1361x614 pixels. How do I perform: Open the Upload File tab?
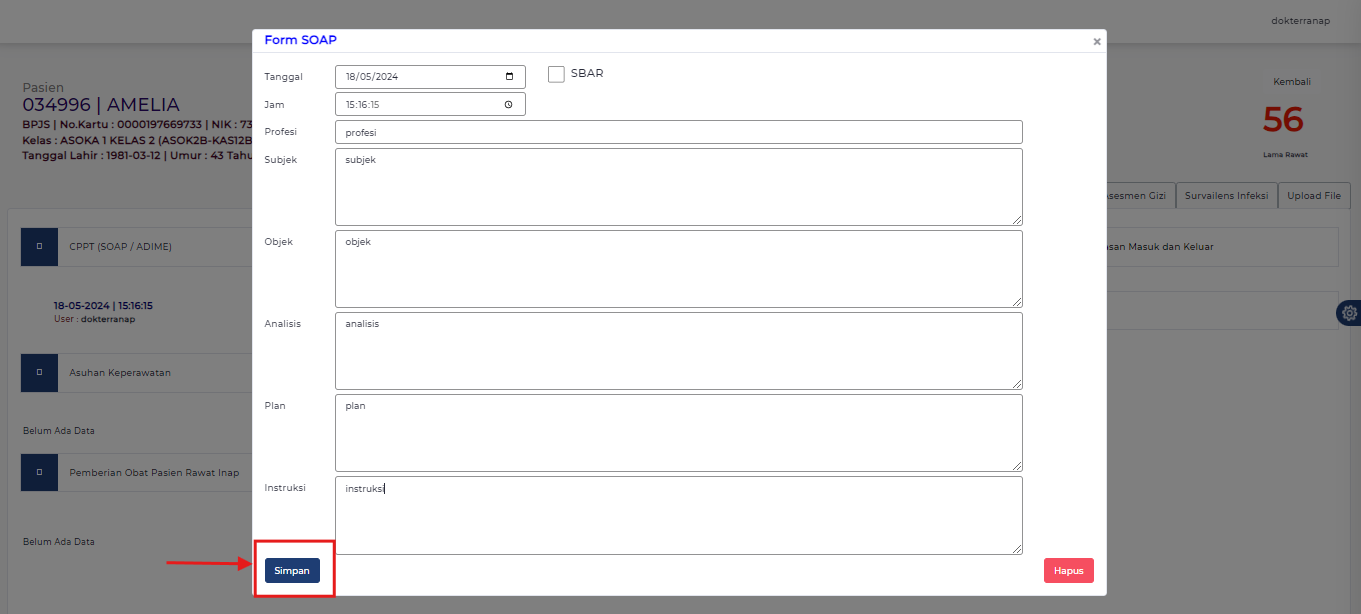pyautogui.click(x=1313, y=195)
